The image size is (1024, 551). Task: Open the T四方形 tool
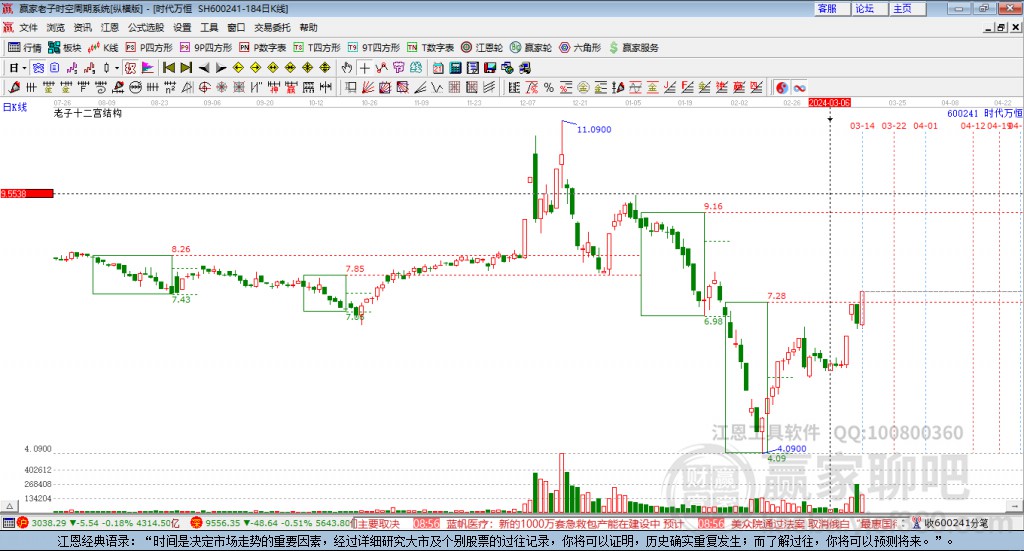coord(317,48)
